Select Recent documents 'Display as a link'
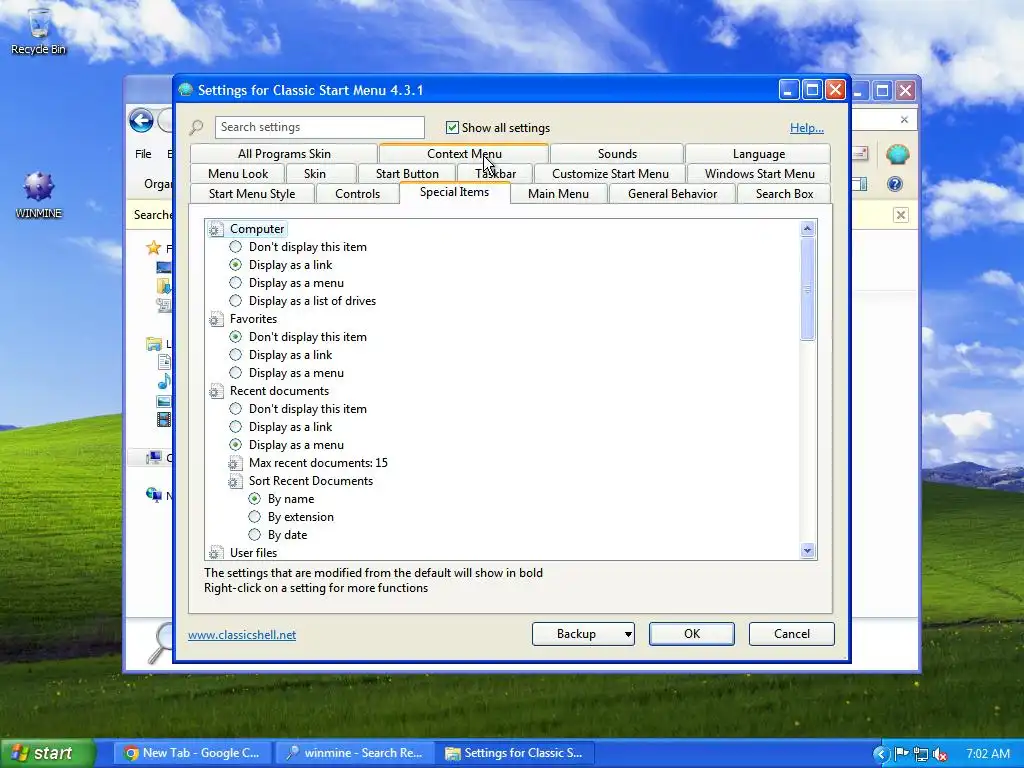 click(x=235, y=427)
